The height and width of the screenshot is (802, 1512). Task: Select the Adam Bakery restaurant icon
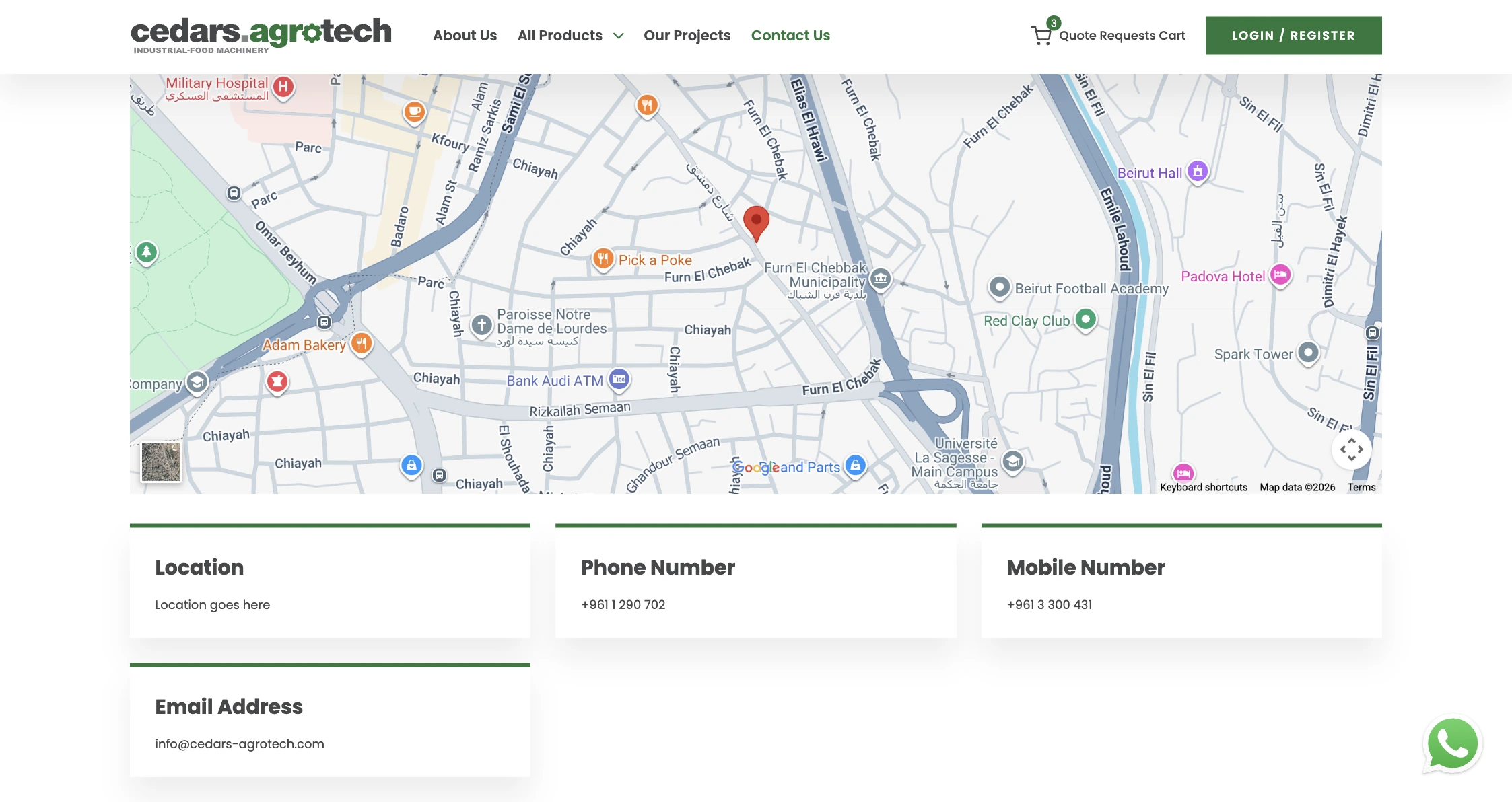(362, 344)
